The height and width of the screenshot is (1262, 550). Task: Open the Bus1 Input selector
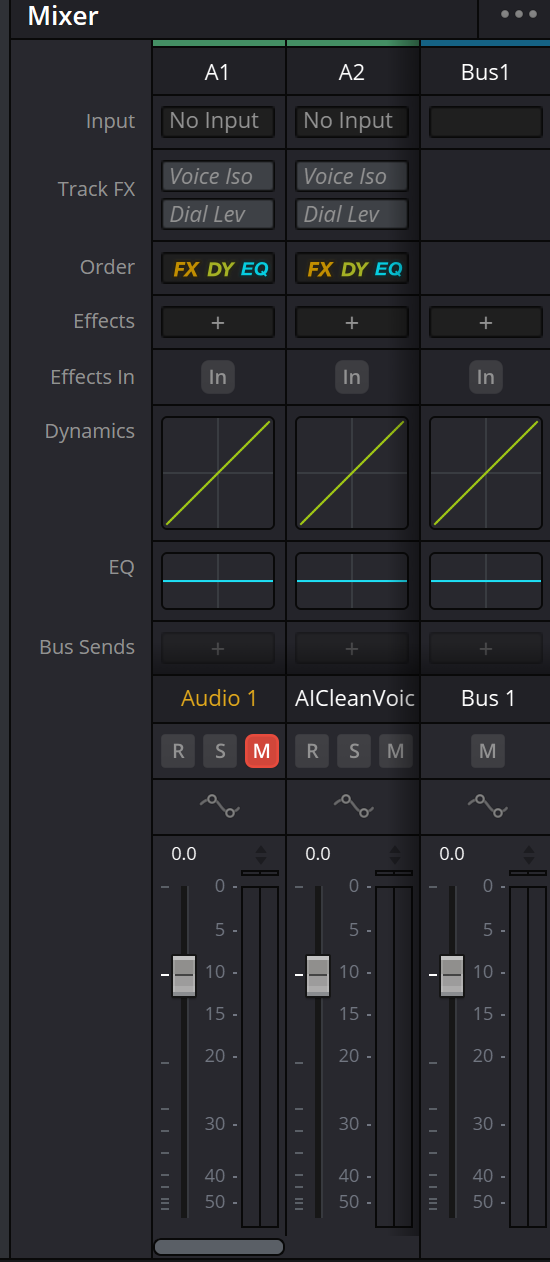486,121
